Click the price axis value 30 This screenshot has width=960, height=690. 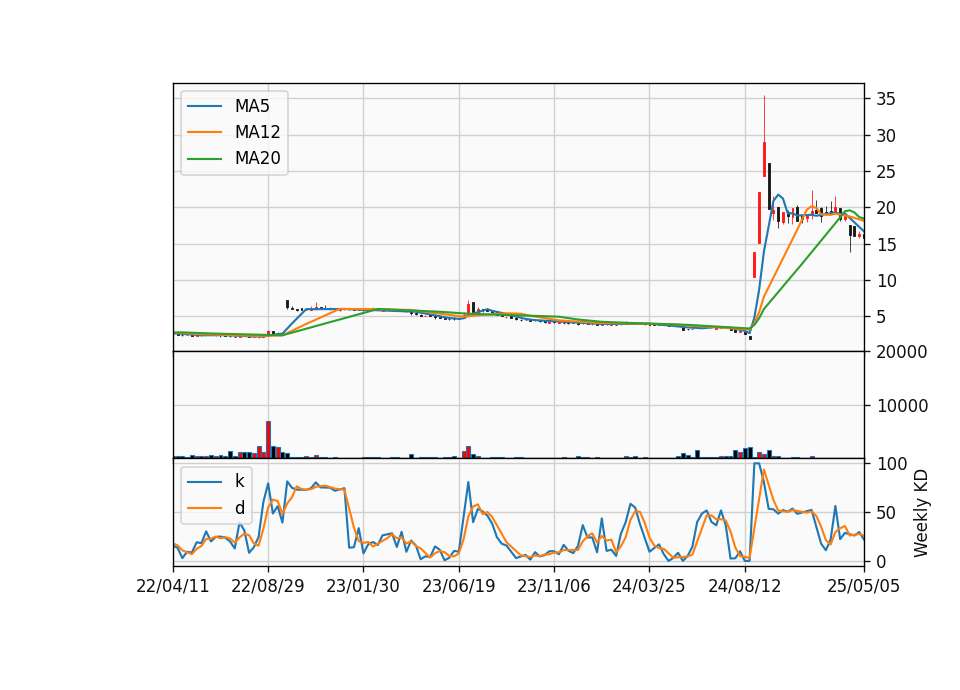click(886, 136)
